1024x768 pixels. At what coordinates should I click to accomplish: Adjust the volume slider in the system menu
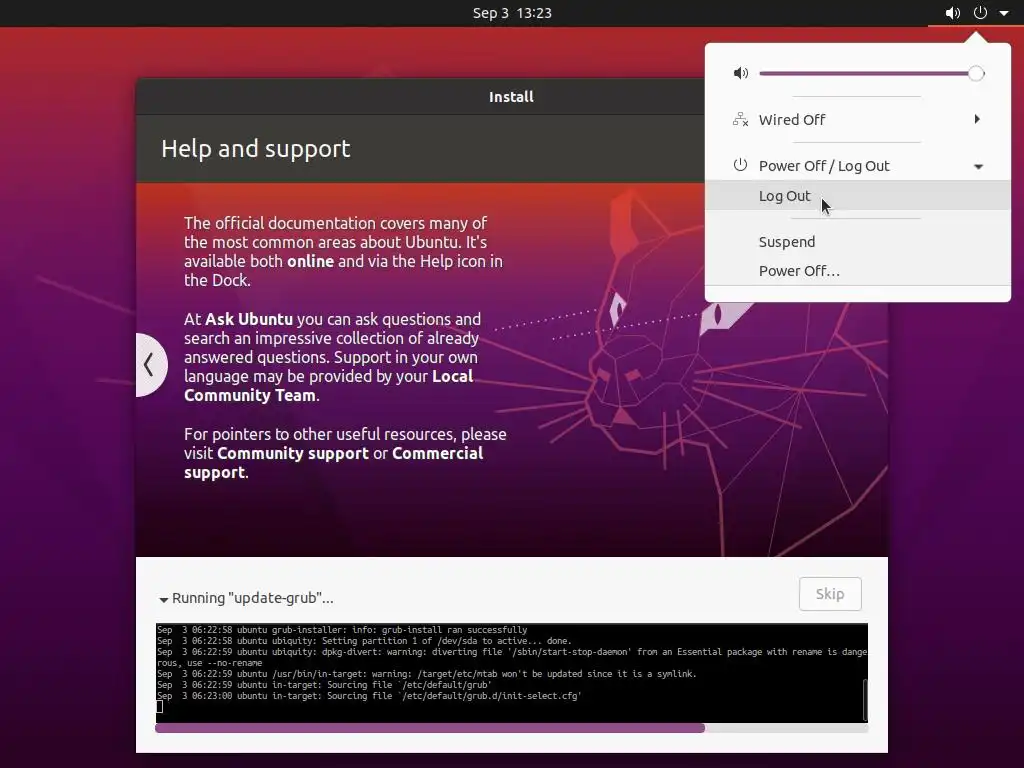coord(871,73)
